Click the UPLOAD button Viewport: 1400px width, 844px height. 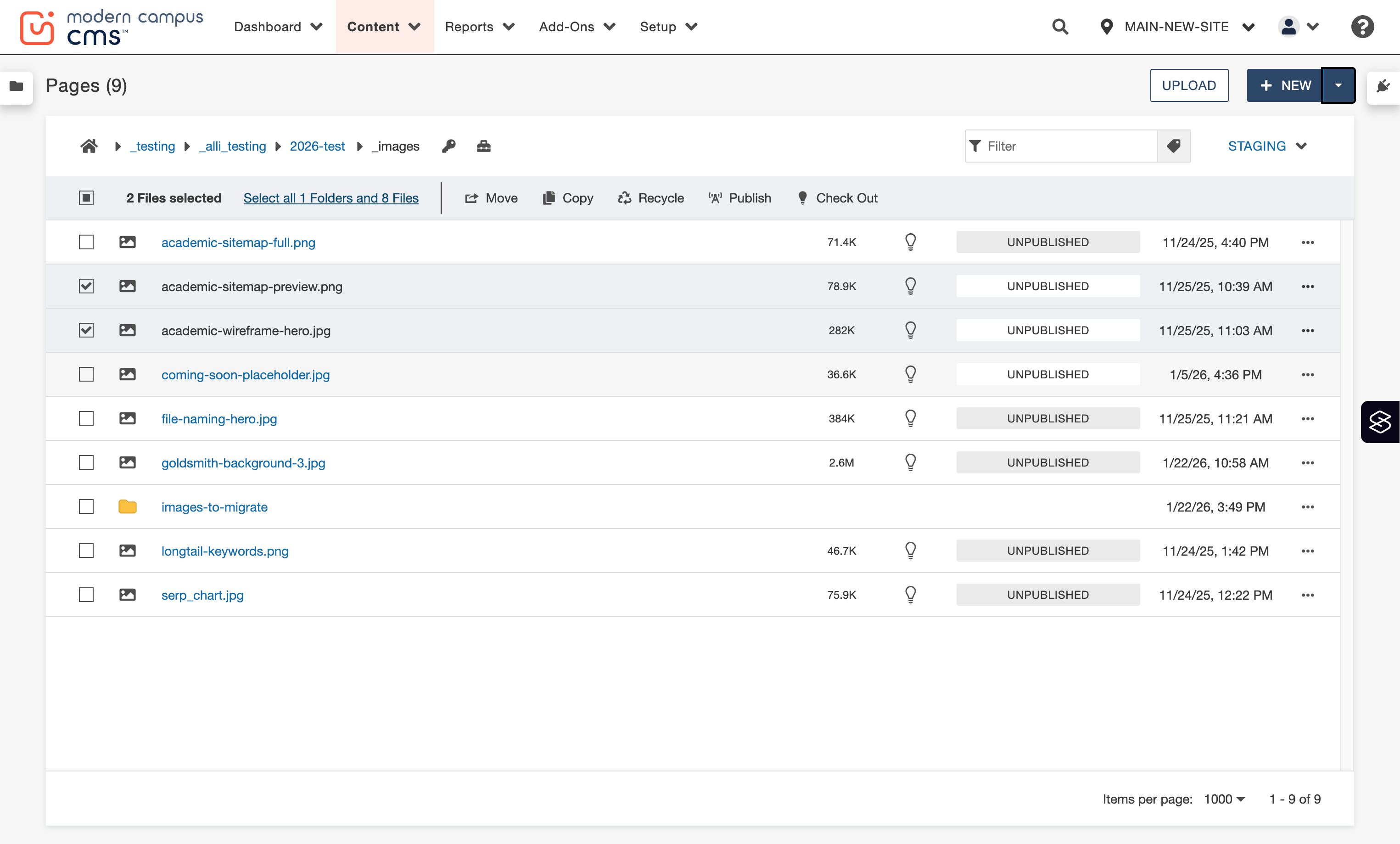1189,85
